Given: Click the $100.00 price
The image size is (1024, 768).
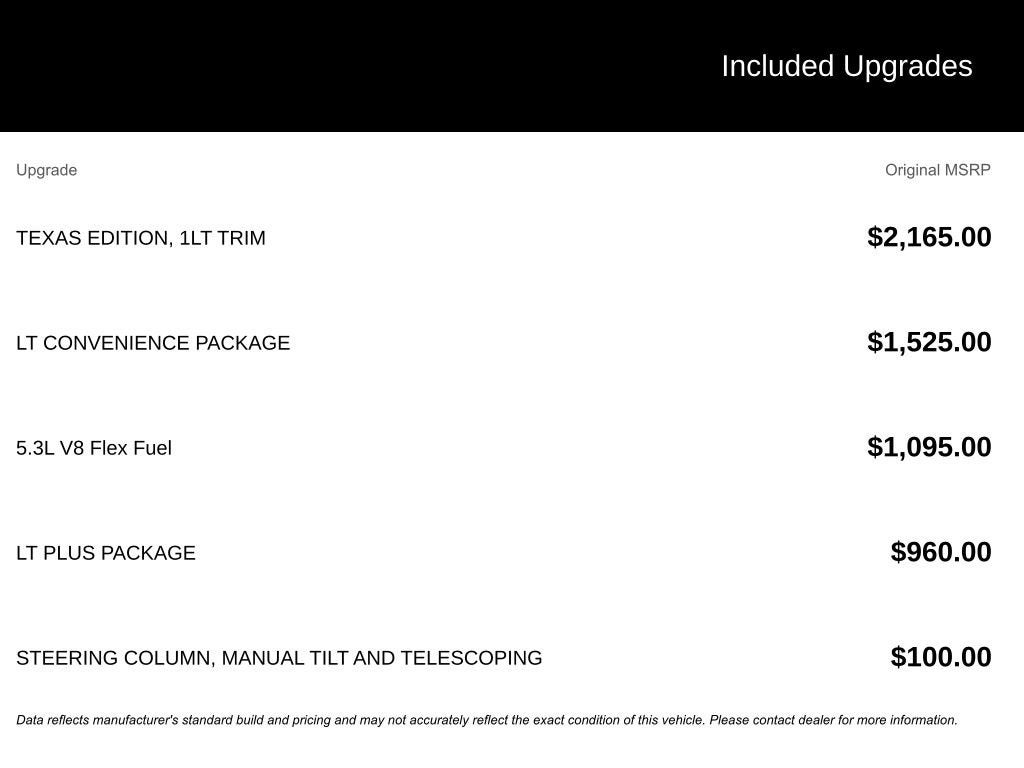Looking at the screenshot, I should click(940, 657).
